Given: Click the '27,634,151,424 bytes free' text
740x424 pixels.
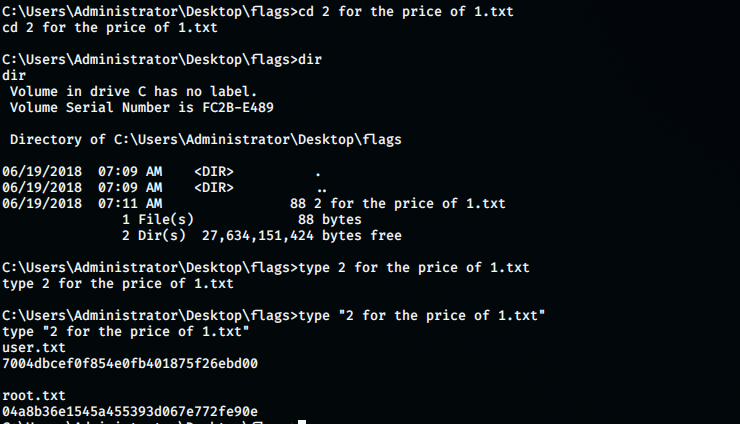Looking at the screenshot, I should coord(302,236).
